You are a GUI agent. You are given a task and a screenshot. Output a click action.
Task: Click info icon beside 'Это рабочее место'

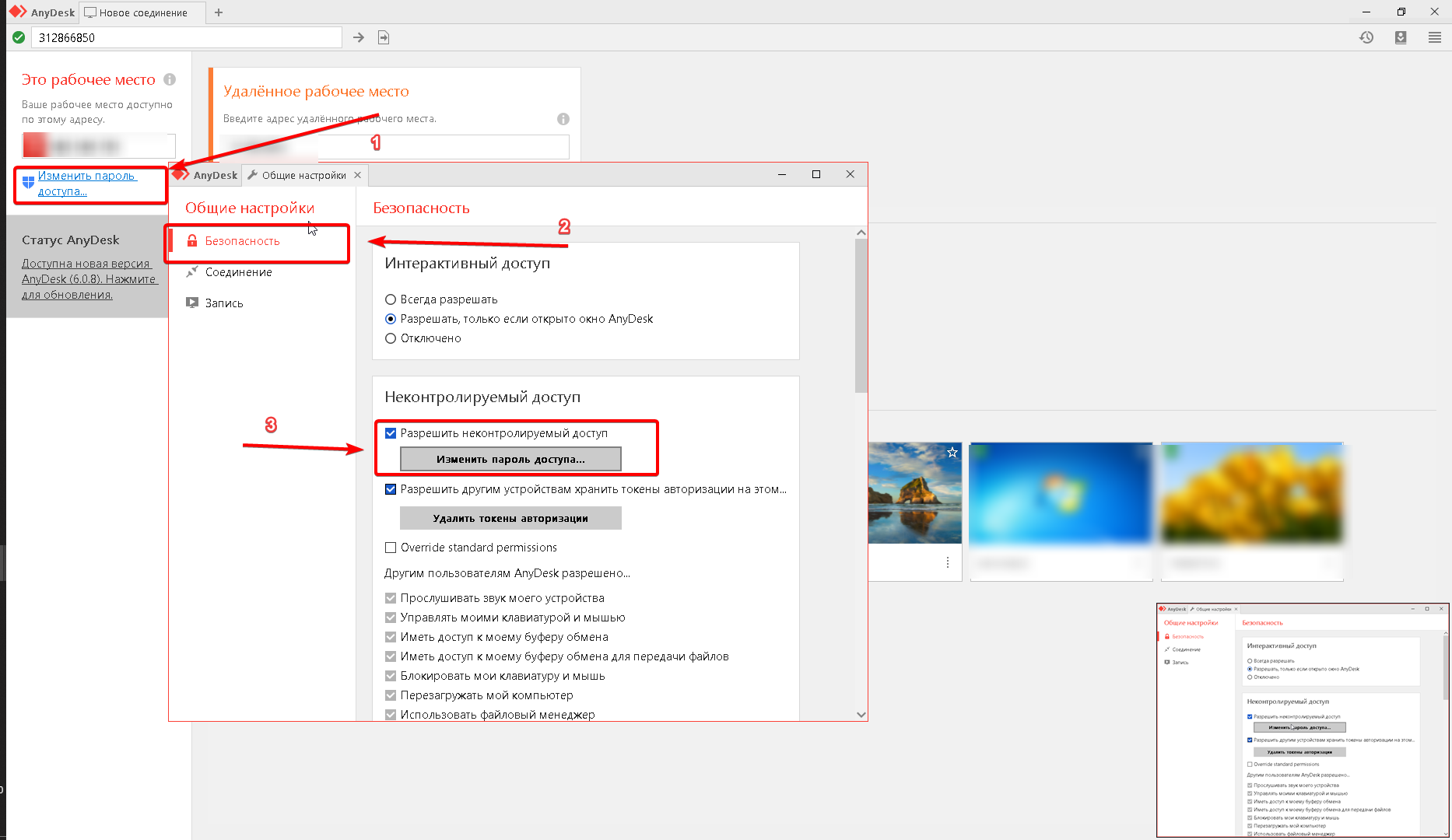click(170, 79)
